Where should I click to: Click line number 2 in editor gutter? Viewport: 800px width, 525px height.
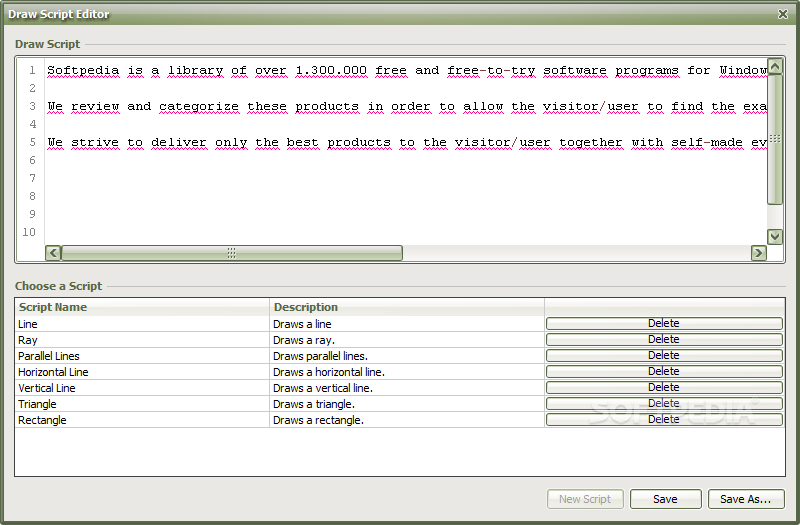(32, 88)
